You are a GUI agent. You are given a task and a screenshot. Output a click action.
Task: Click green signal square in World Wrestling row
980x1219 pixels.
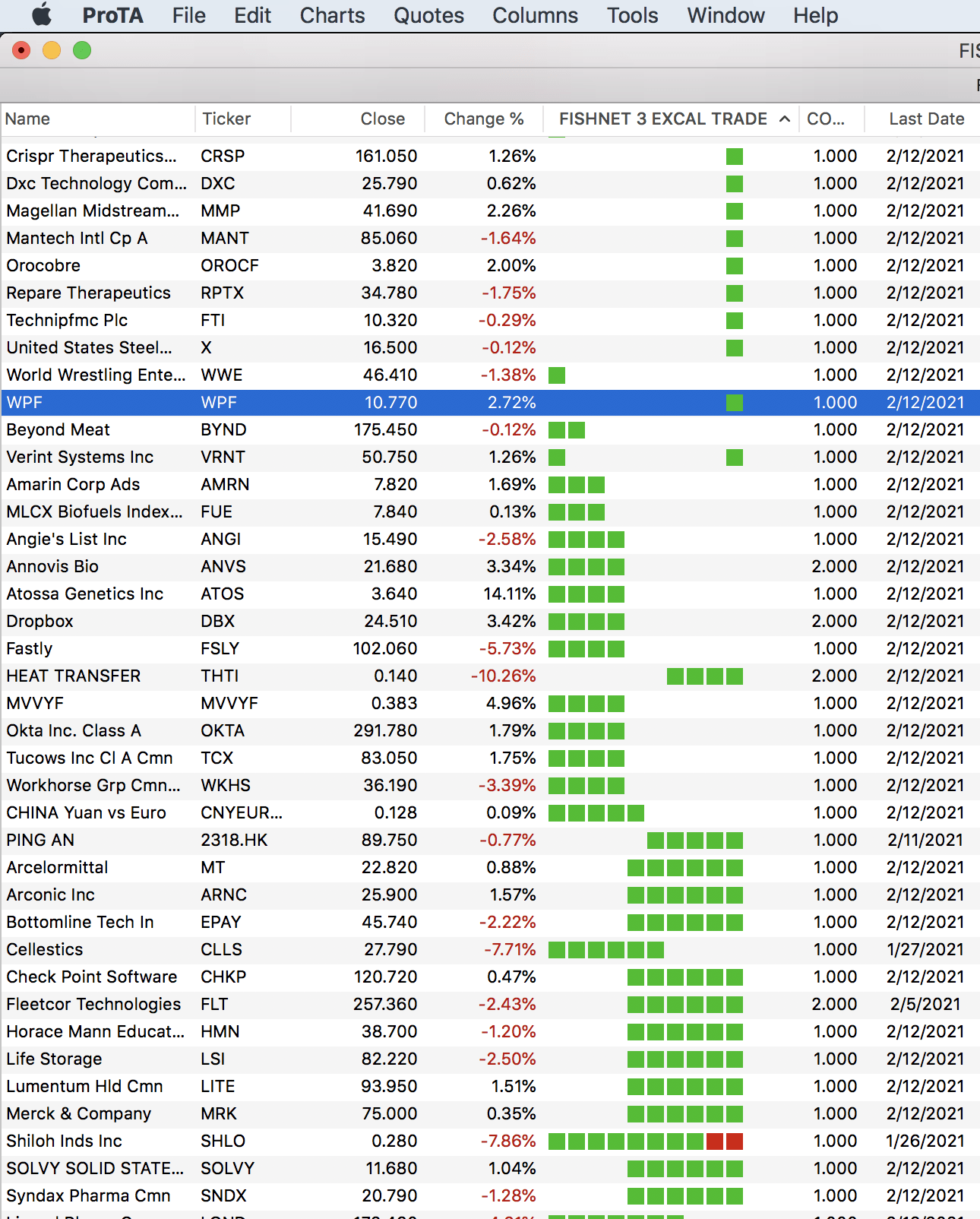(557, 375)
